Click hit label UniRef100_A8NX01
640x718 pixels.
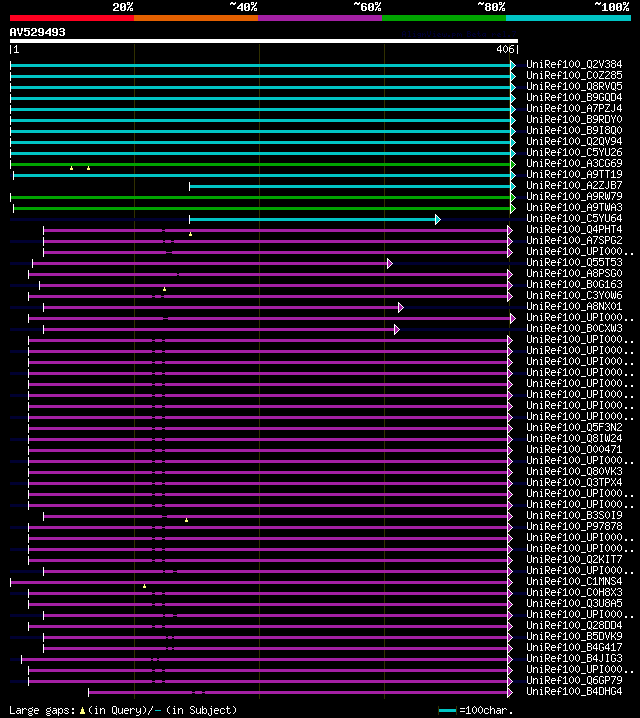tap(574, 306)
